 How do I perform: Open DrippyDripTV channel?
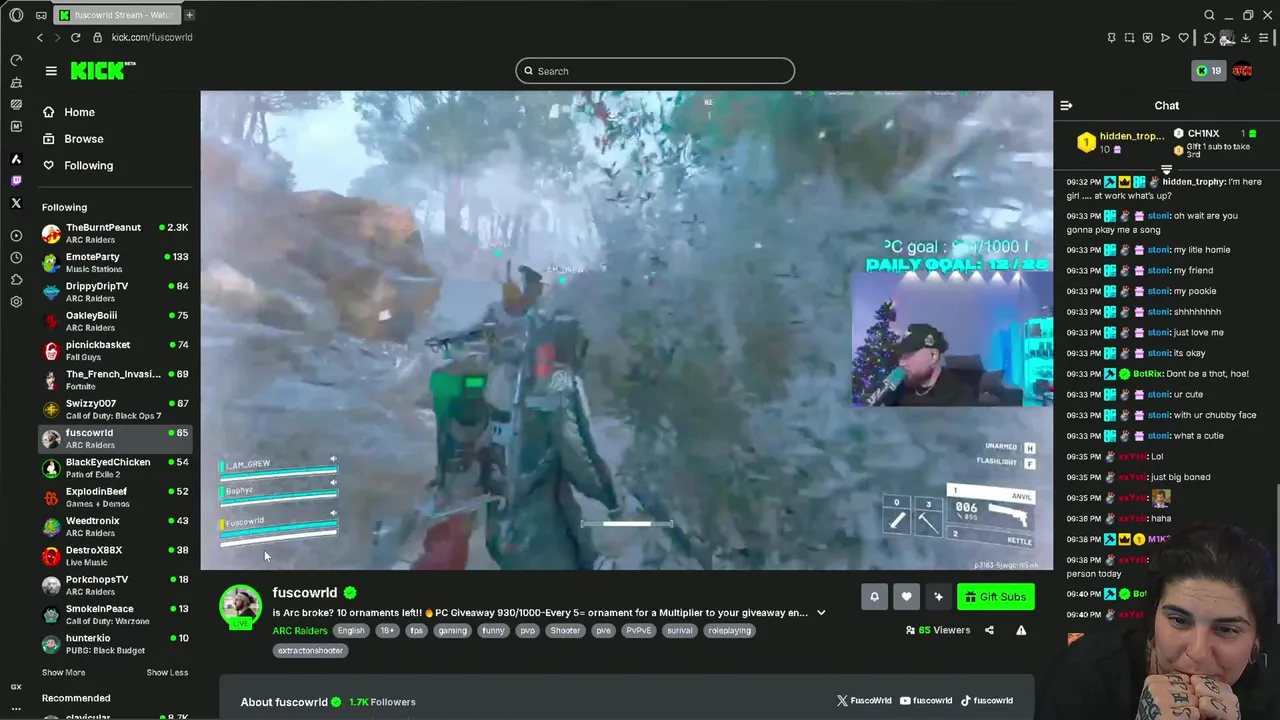[x=115, y=292]
